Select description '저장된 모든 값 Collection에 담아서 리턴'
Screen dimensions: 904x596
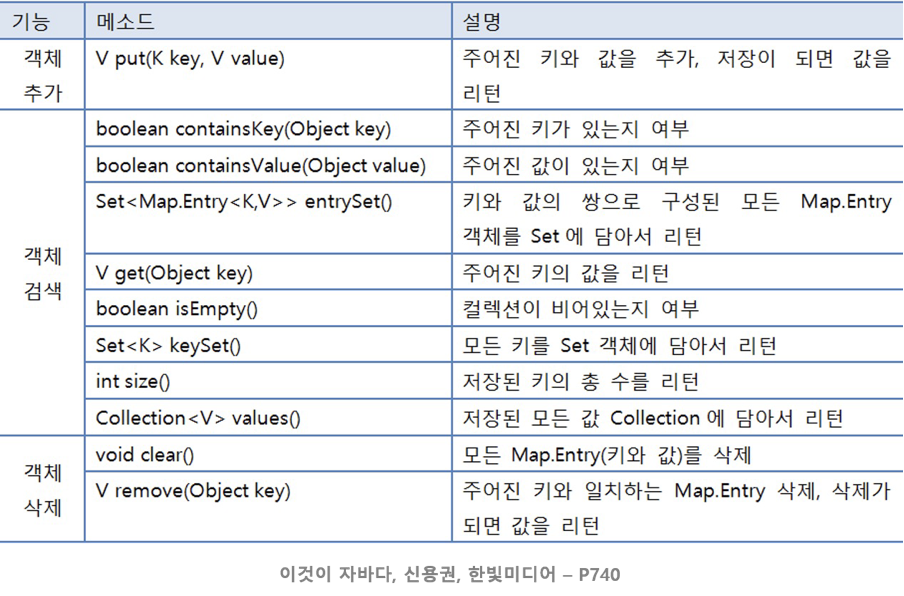pos(653,417)
